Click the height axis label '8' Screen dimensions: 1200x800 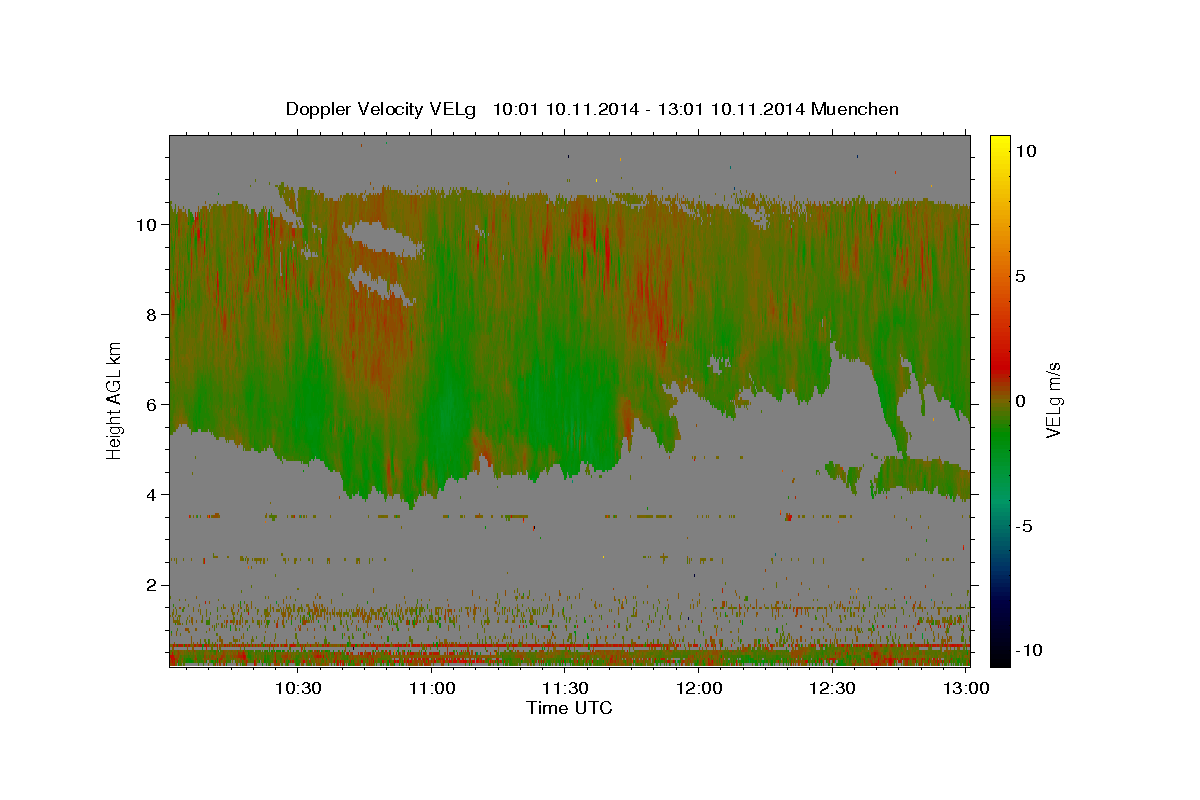tap(151, 315)
